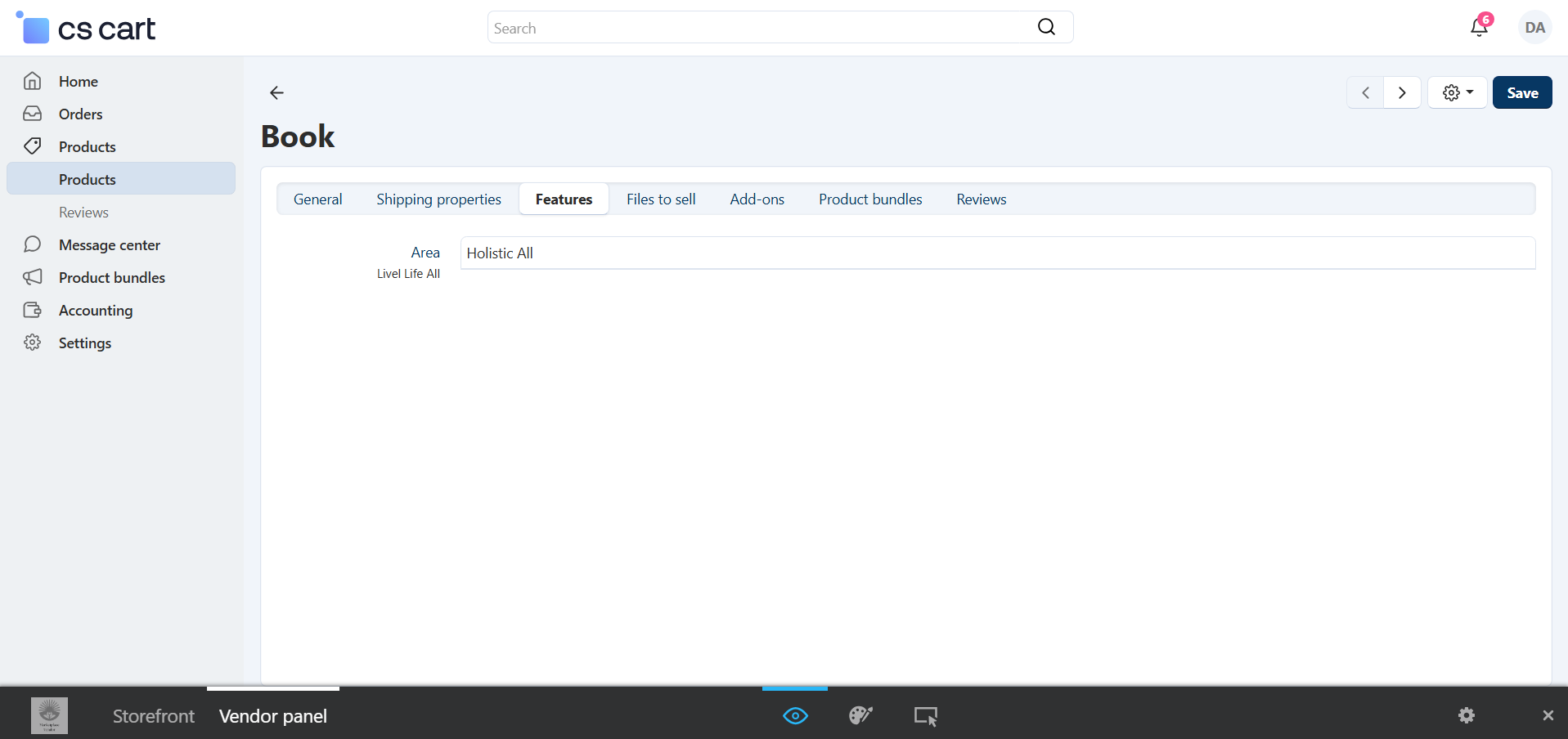Click the back arrow above Book
The image size is (1568, 739).
pyautogui.click(x=276, y=93)
